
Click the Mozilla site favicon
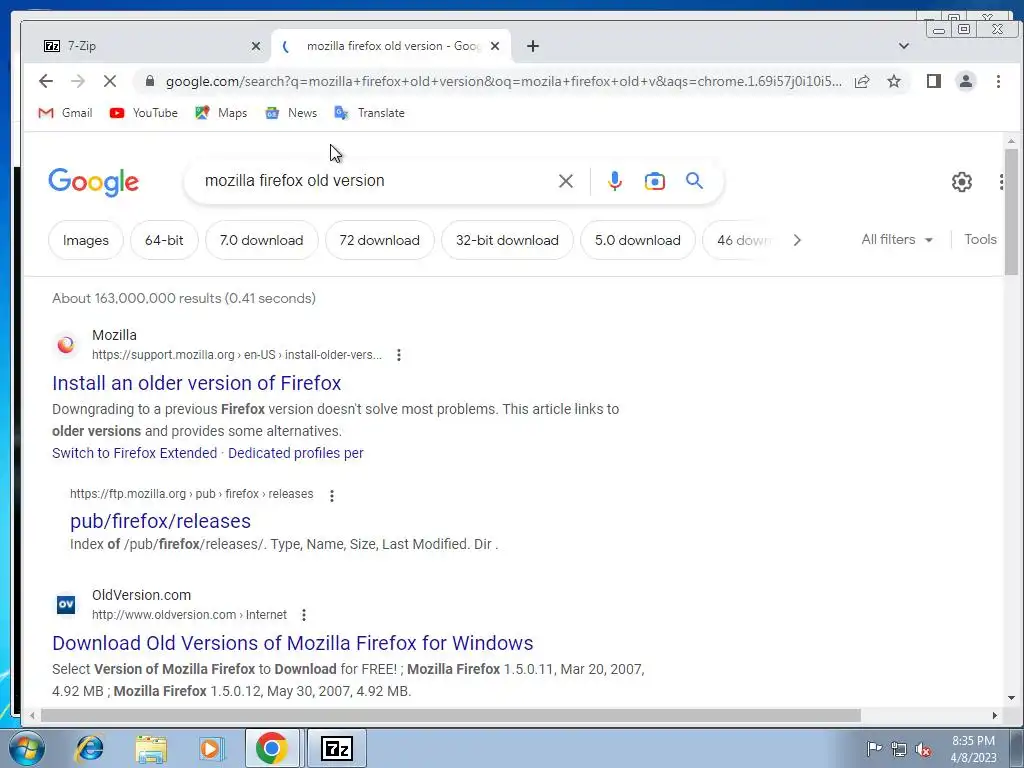click(x=65, y=345)
